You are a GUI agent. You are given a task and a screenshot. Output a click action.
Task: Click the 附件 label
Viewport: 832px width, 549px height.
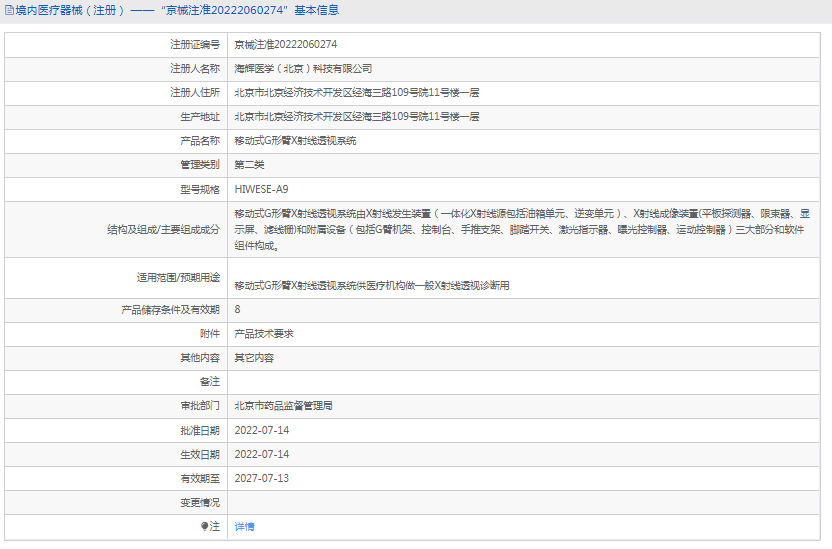tap(210, 334)
